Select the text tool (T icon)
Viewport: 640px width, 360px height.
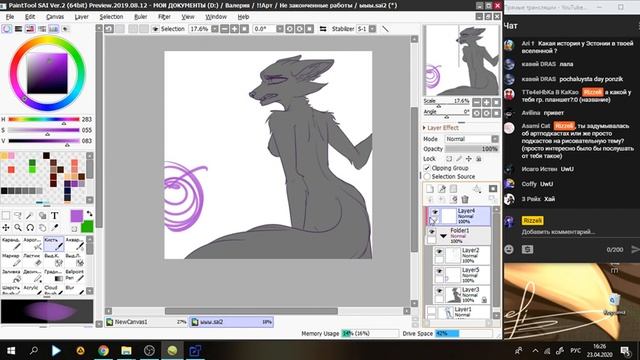[x=54, y=216]
